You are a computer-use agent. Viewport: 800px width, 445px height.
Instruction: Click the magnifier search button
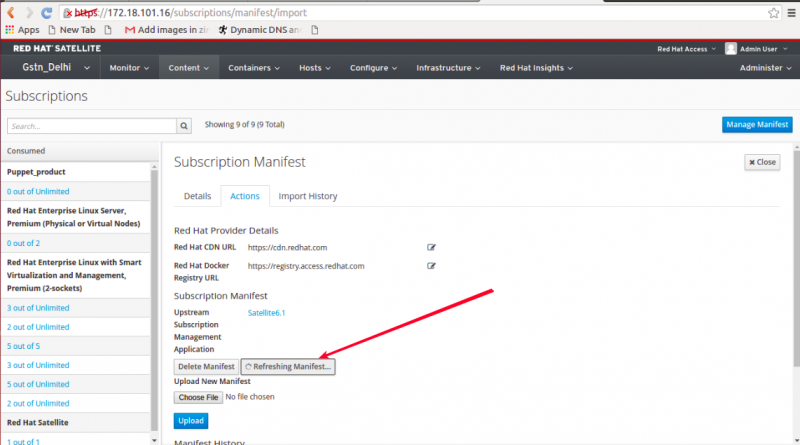point(184,126)
